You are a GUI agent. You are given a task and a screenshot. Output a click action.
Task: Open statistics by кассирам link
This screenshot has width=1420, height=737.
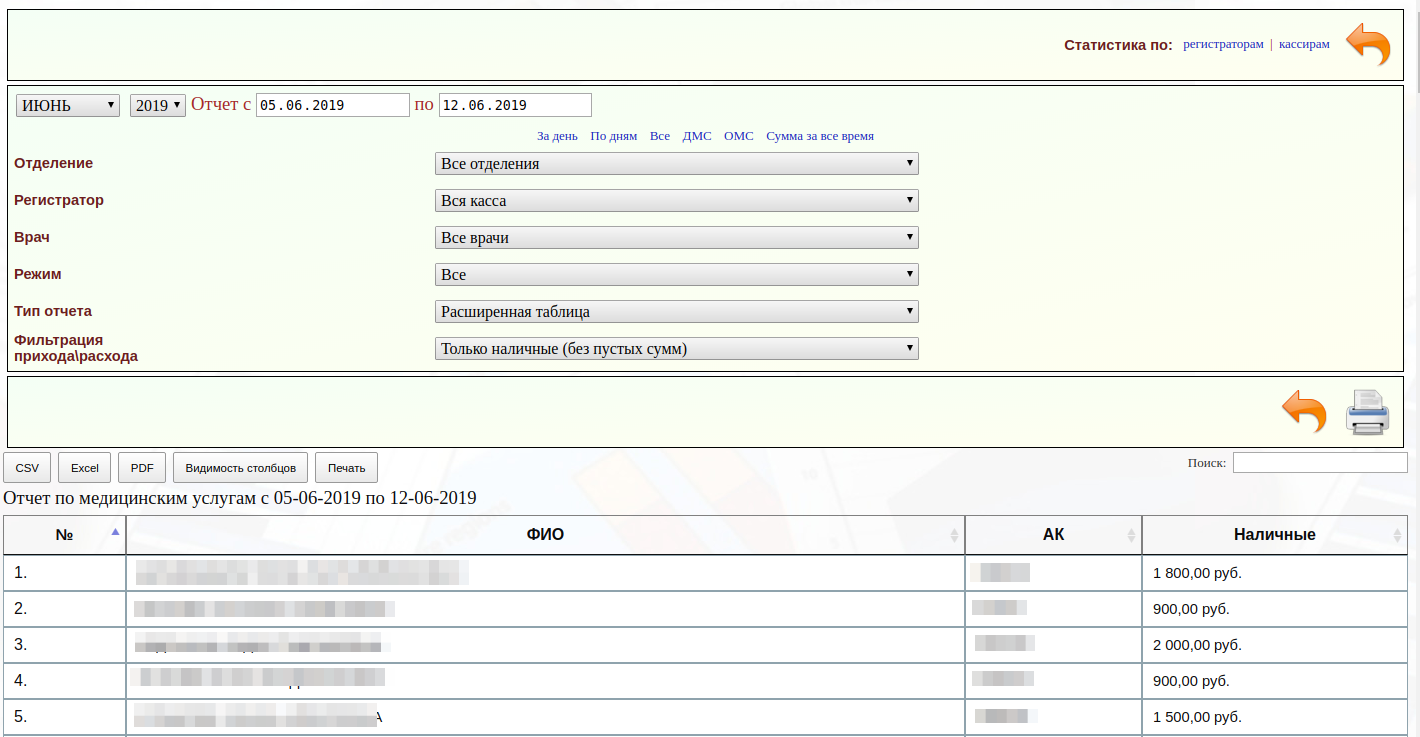(x=1304, y=45)
